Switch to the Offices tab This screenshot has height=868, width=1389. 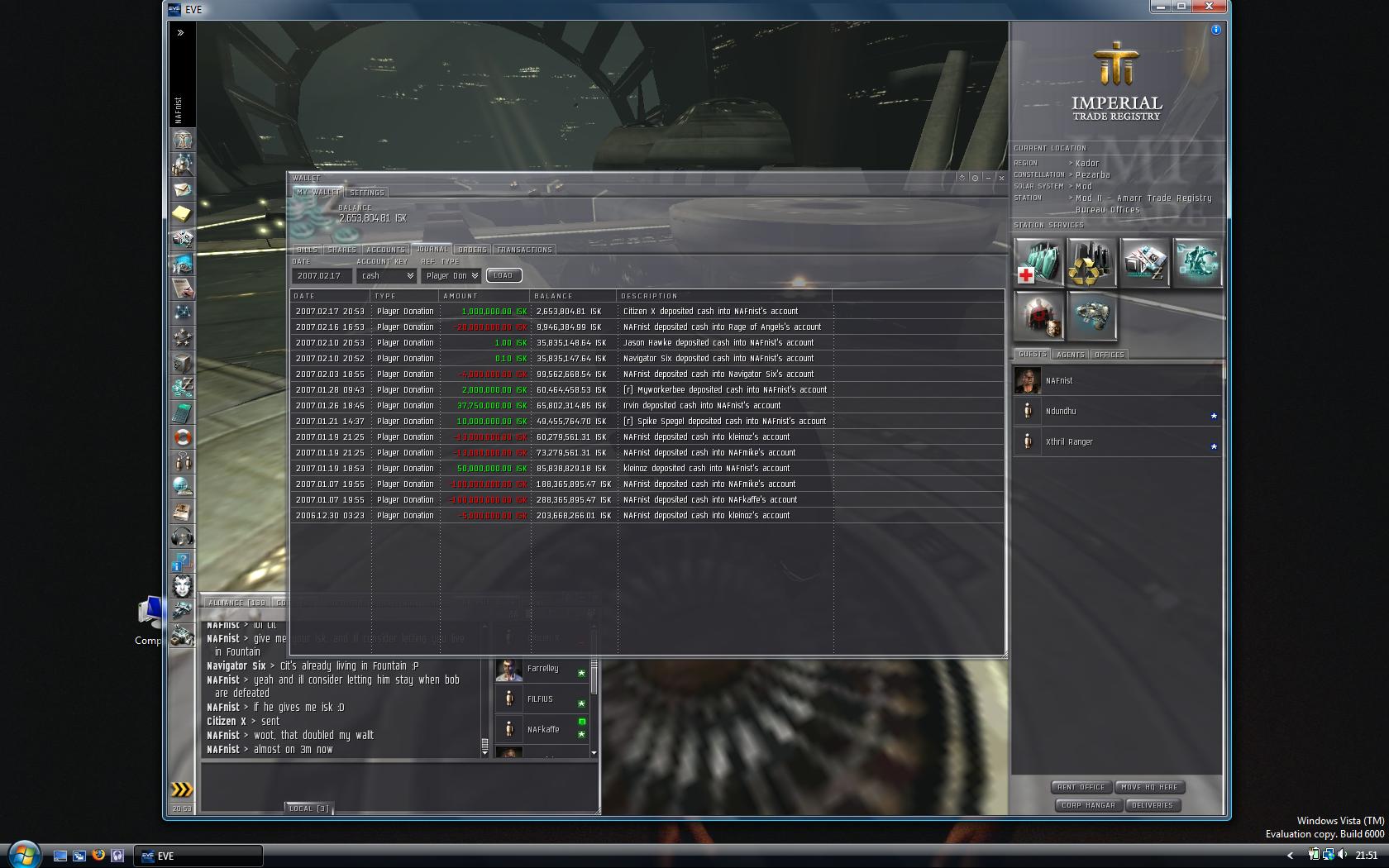(1110, 355)
